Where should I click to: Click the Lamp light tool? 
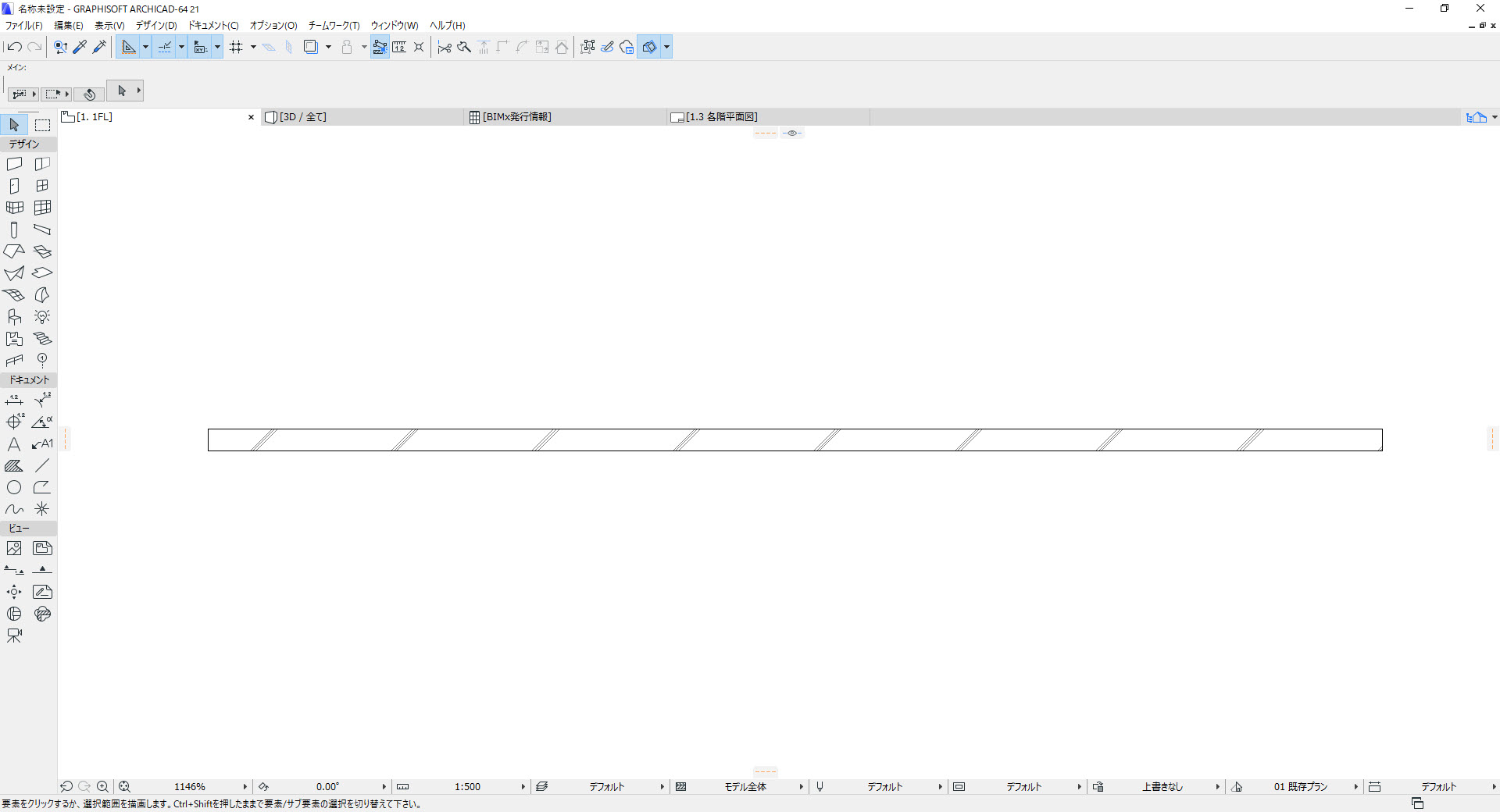tap(42, 317)
